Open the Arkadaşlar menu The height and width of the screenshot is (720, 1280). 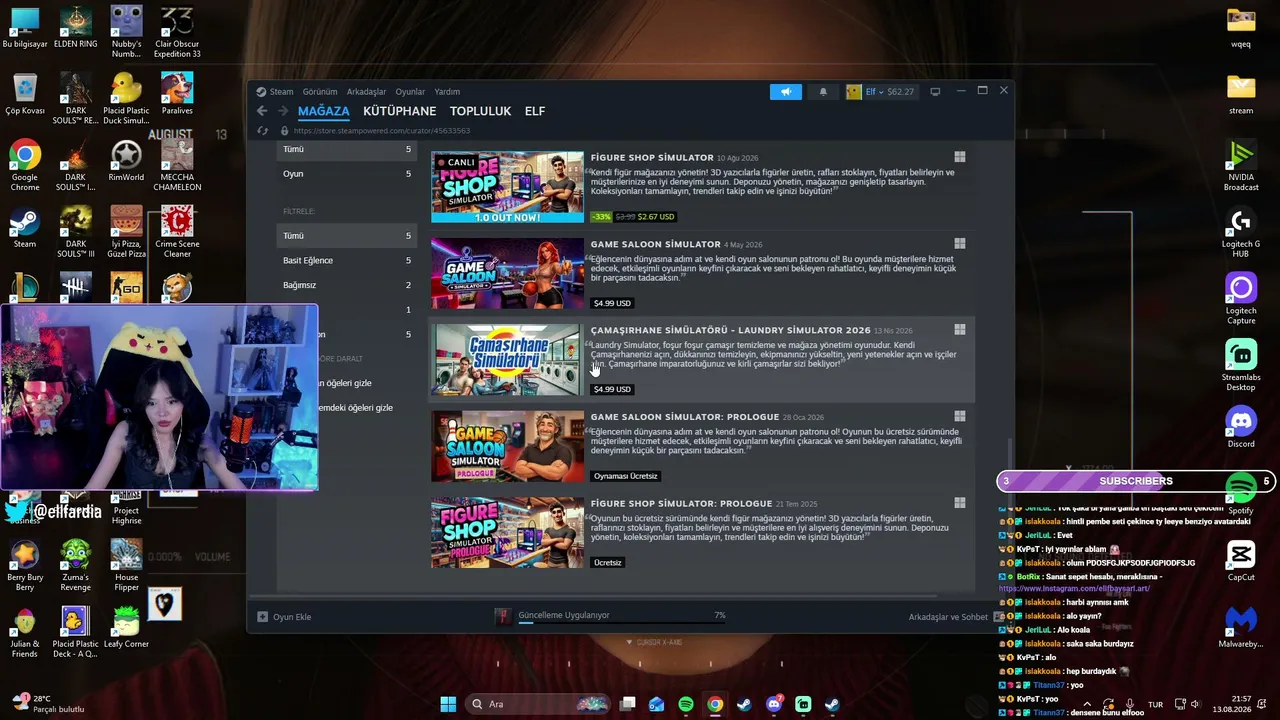(366, 92)
